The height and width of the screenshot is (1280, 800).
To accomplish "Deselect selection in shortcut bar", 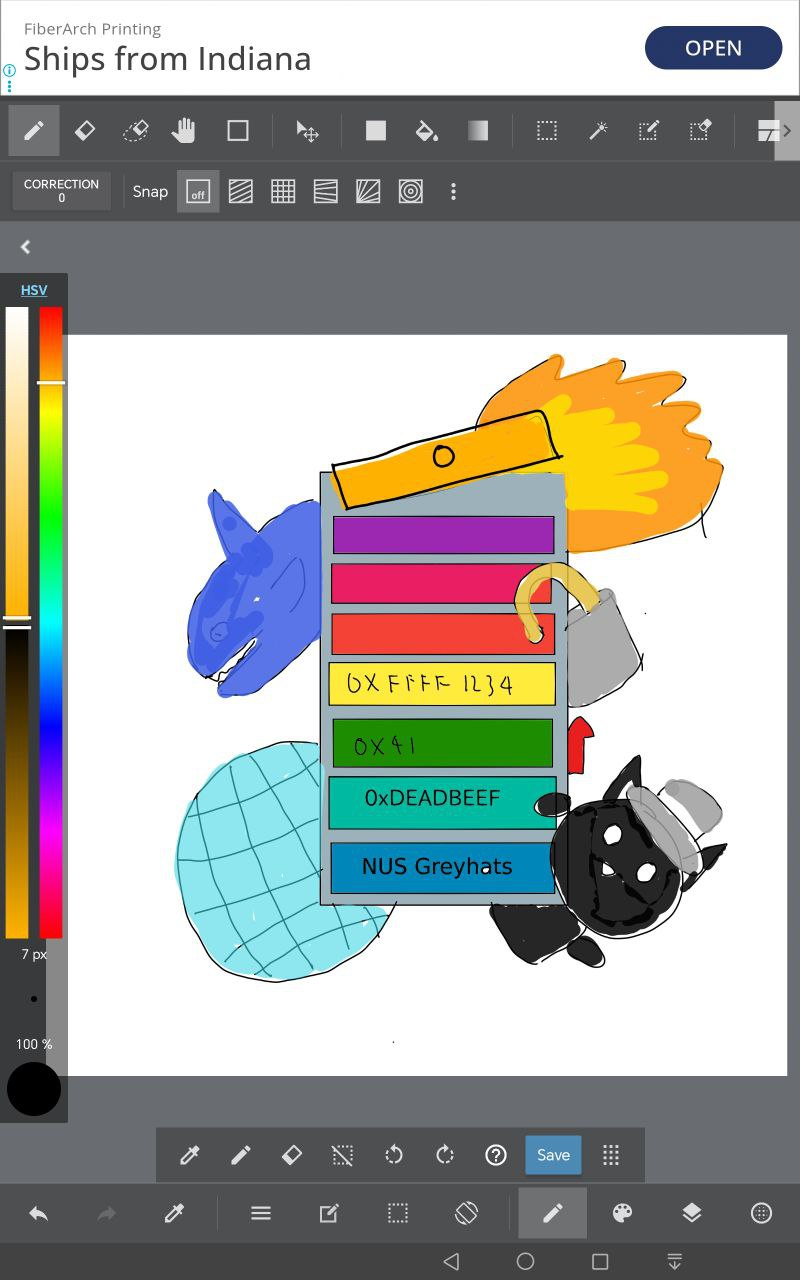I will click(342, 1155).
